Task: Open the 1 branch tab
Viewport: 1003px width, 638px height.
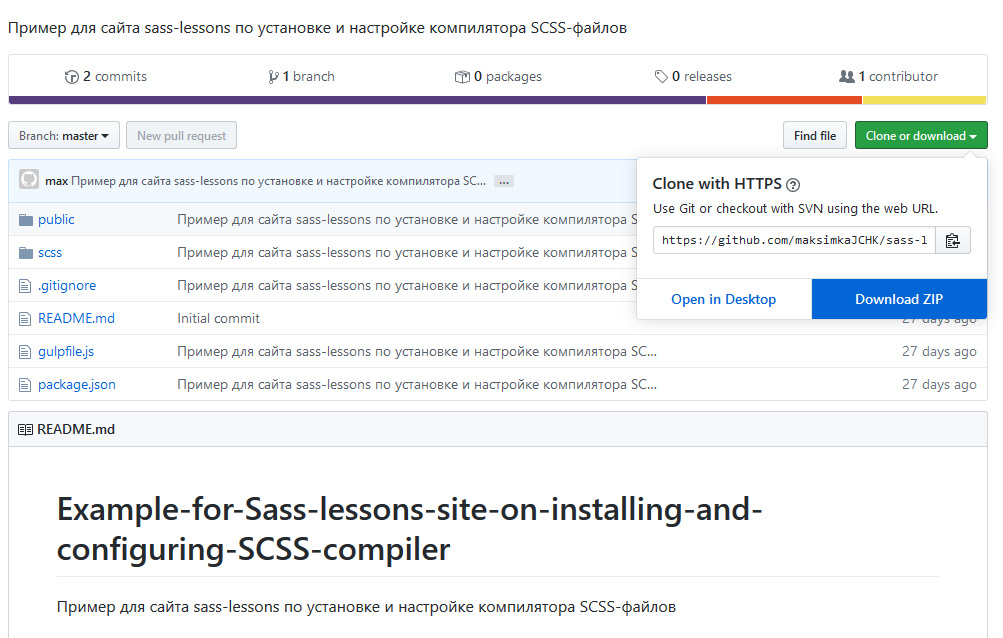Action: (302, 77)
